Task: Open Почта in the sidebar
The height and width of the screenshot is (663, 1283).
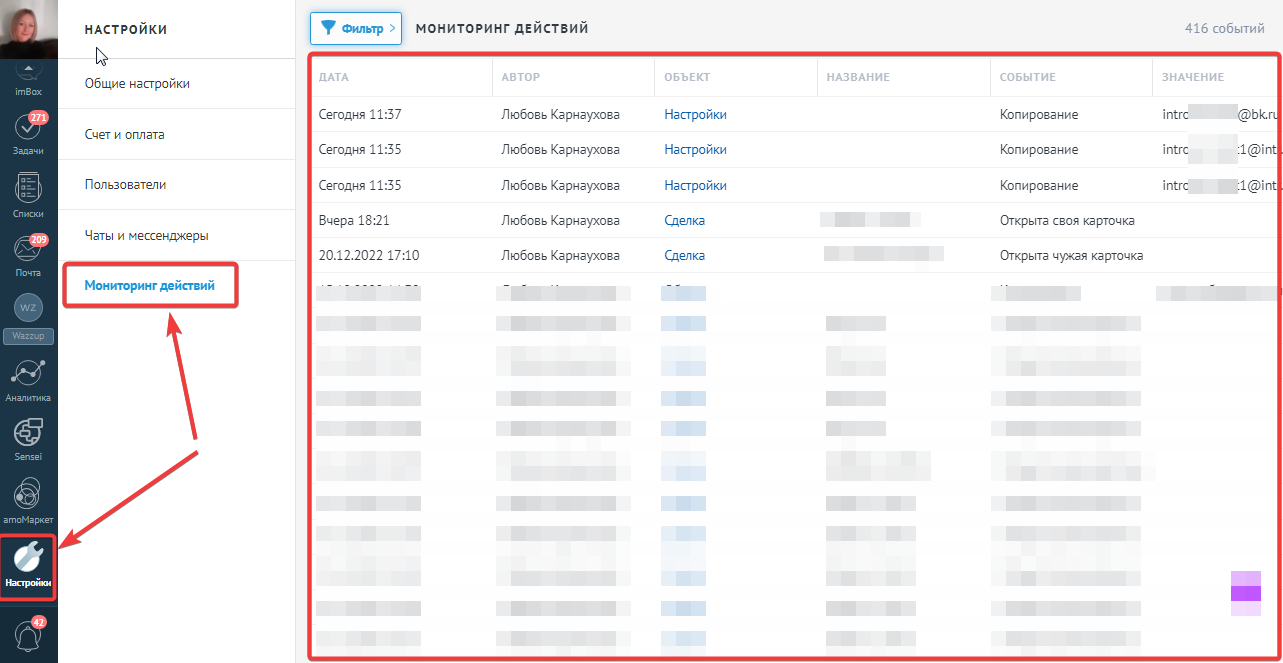Action: coord(28,257)
